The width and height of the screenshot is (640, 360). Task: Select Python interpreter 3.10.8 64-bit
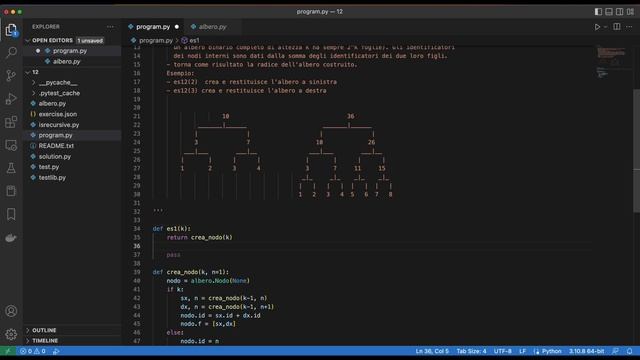tap(586, 351)
